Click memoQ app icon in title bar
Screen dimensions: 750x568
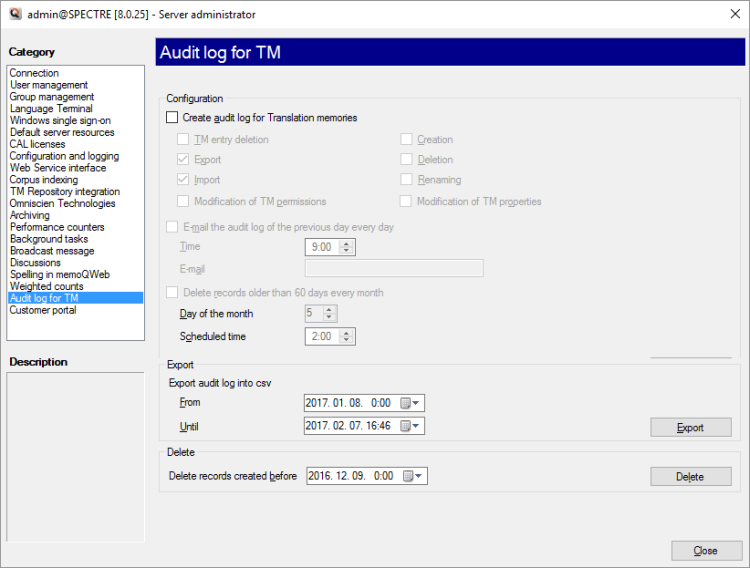pyautogui.click(x=16, y=14)
